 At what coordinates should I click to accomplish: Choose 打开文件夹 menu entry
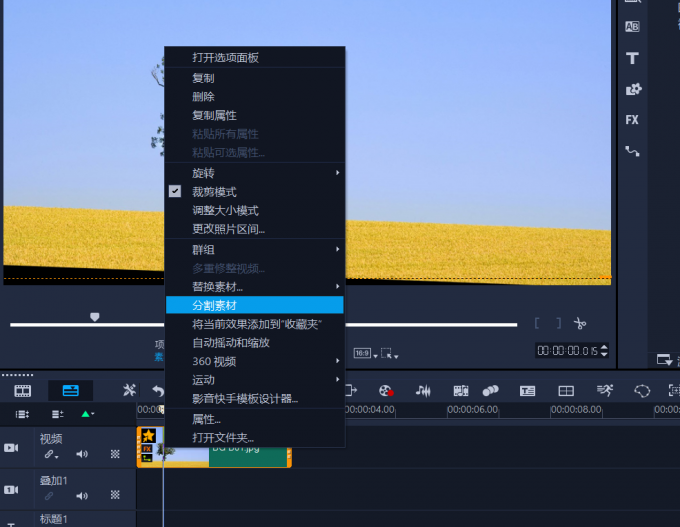(255, 437)
